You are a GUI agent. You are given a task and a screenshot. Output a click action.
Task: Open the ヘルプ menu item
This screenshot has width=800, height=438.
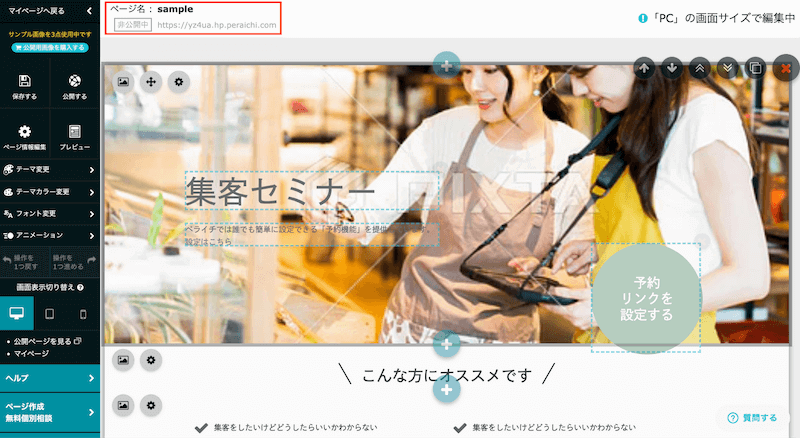point(50,378)
